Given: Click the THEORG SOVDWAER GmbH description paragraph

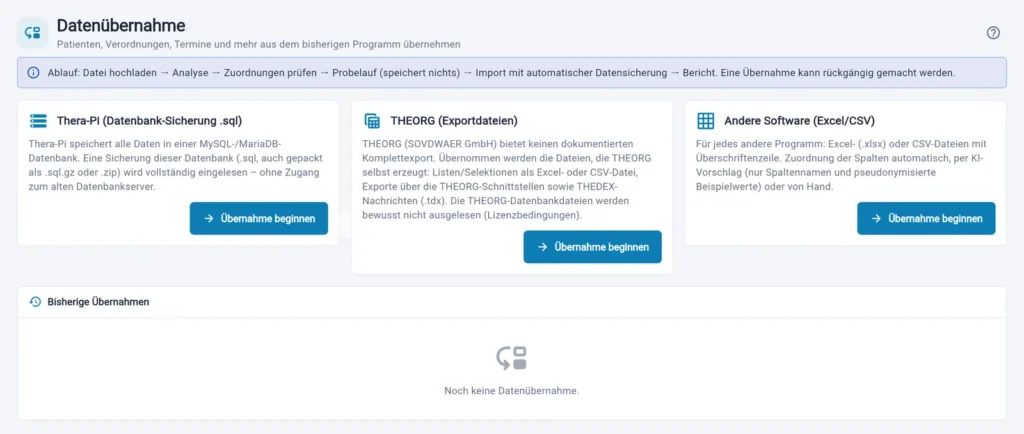Looking at the screenshot, I should pyautogui.click(x=507, y=179).
